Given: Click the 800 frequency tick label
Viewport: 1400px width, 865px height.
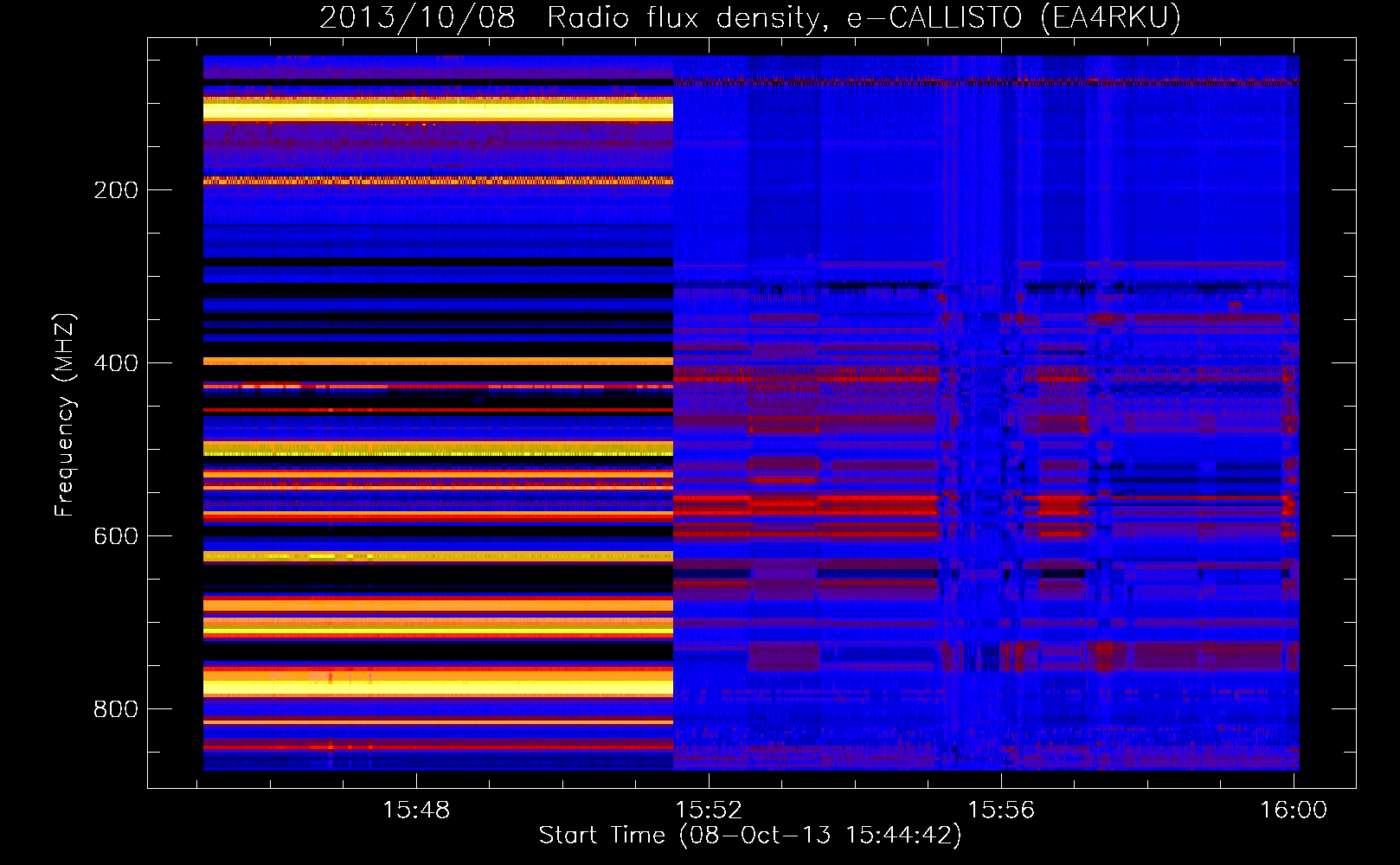Looking at the screenshot, I should point(116,709).
